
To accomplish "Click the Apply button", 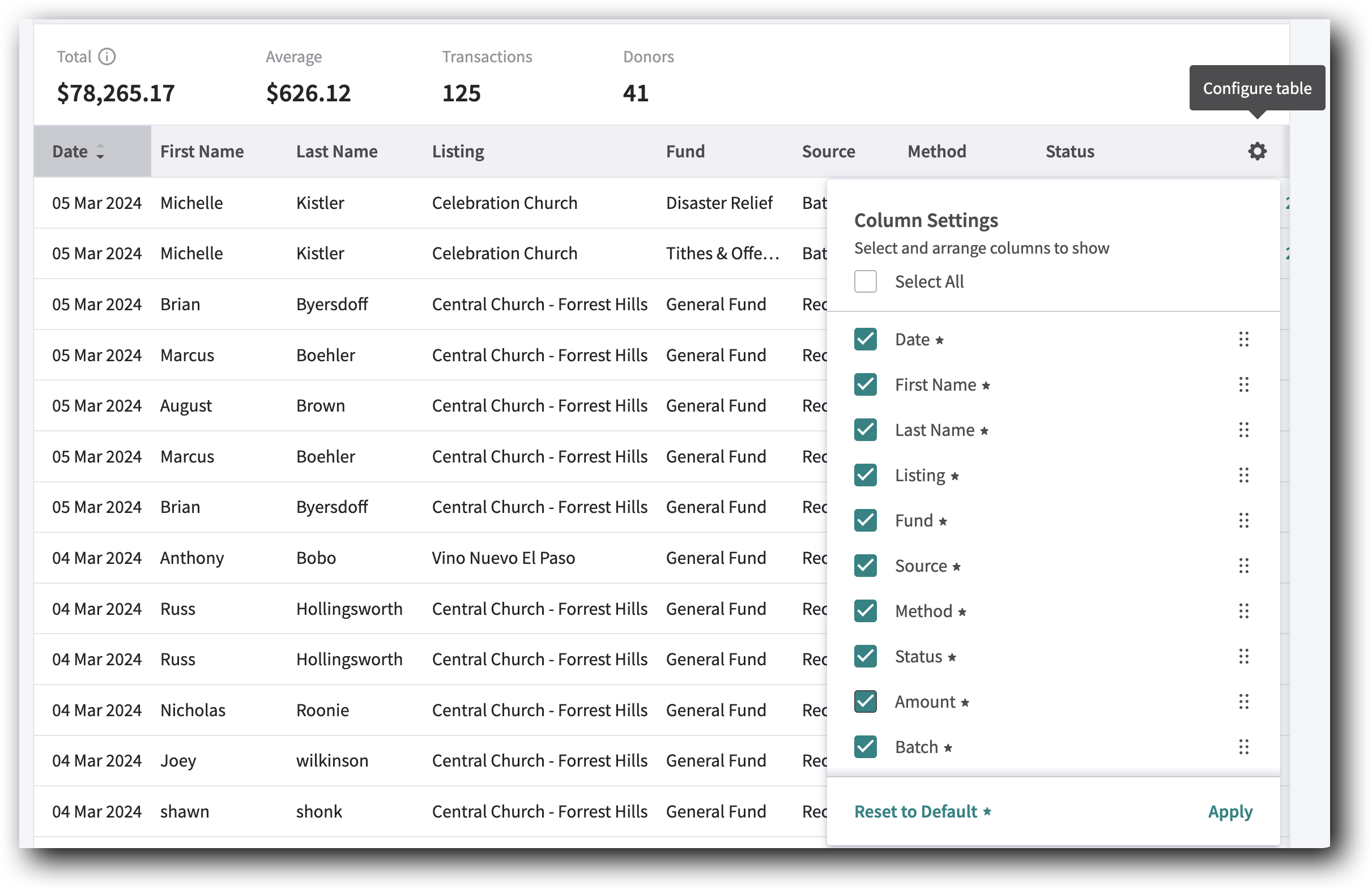I will [1230, 811].
